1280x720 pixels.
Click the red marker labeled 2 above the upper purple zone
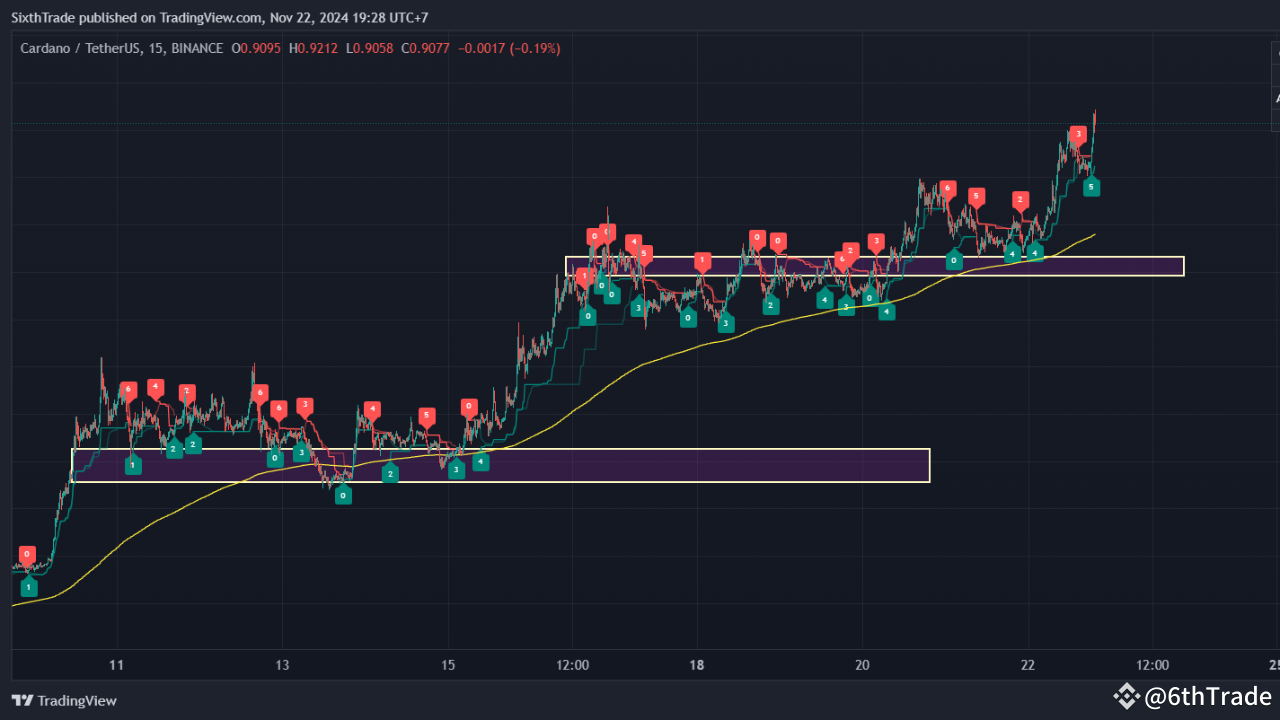[849, 250]
